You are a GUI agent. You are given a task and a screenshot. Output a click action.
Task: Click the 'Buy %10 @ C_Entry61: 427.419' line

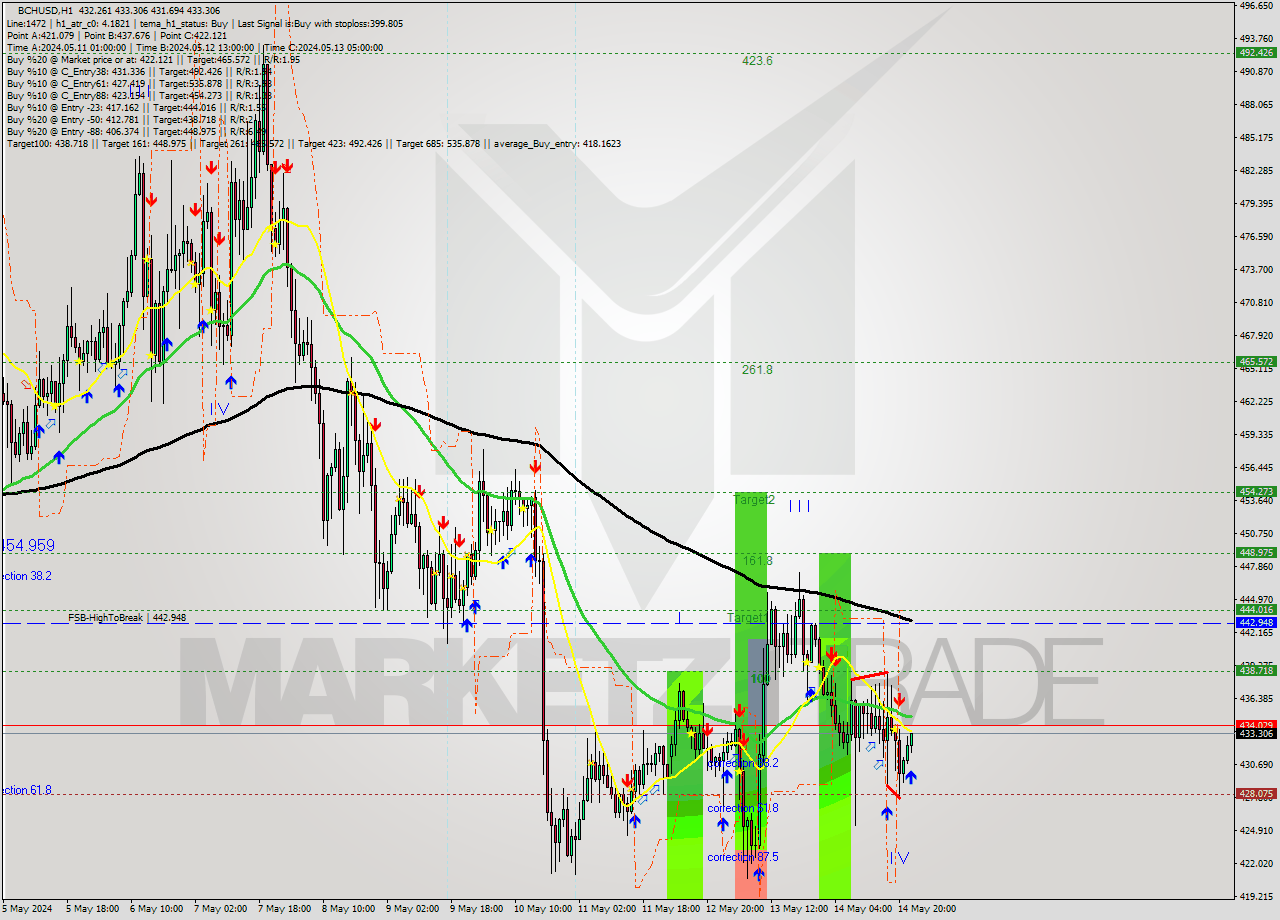point(139,83)
